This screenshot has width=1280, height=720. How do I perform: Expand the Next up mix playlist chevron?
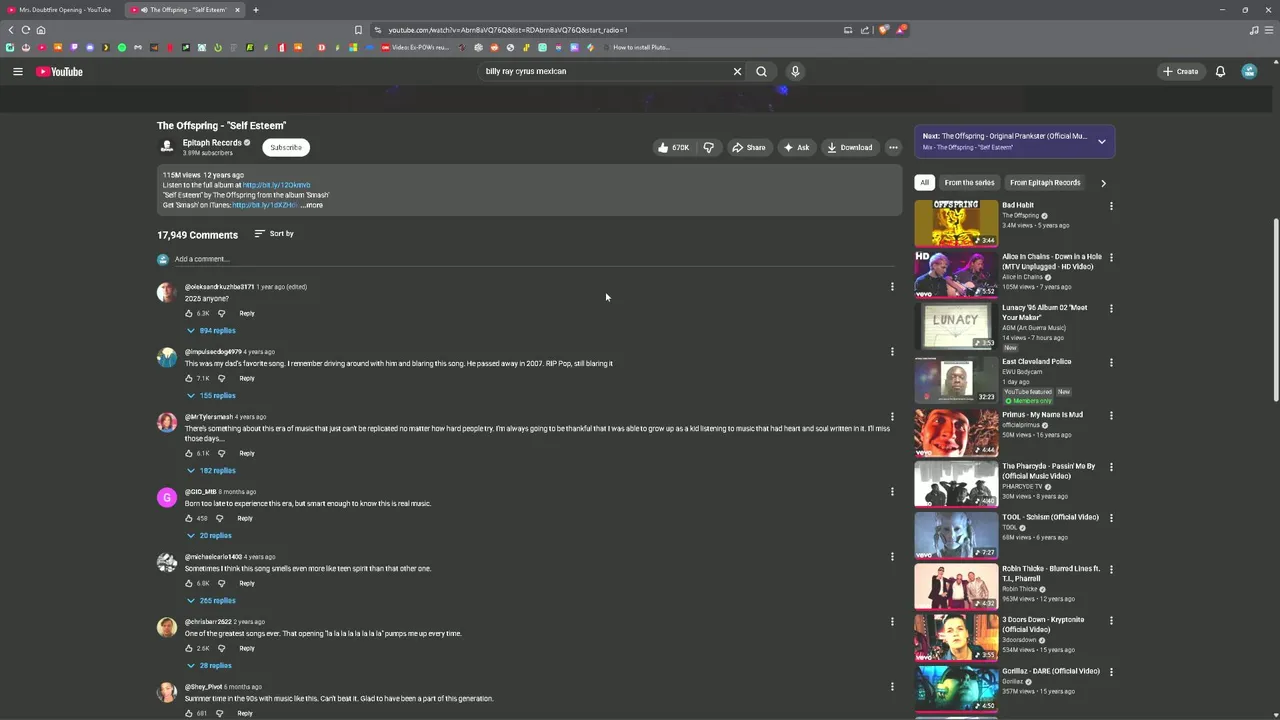point(1101,141)
